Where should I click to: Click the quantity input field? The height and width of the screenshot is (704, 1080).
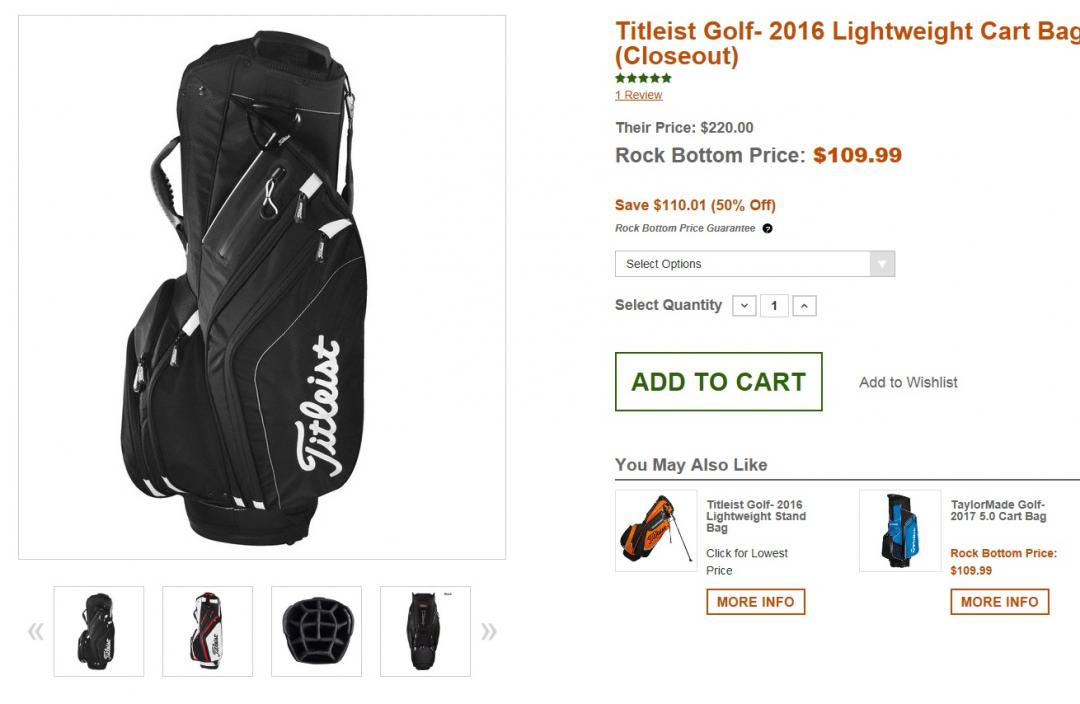tap(774, 306)
